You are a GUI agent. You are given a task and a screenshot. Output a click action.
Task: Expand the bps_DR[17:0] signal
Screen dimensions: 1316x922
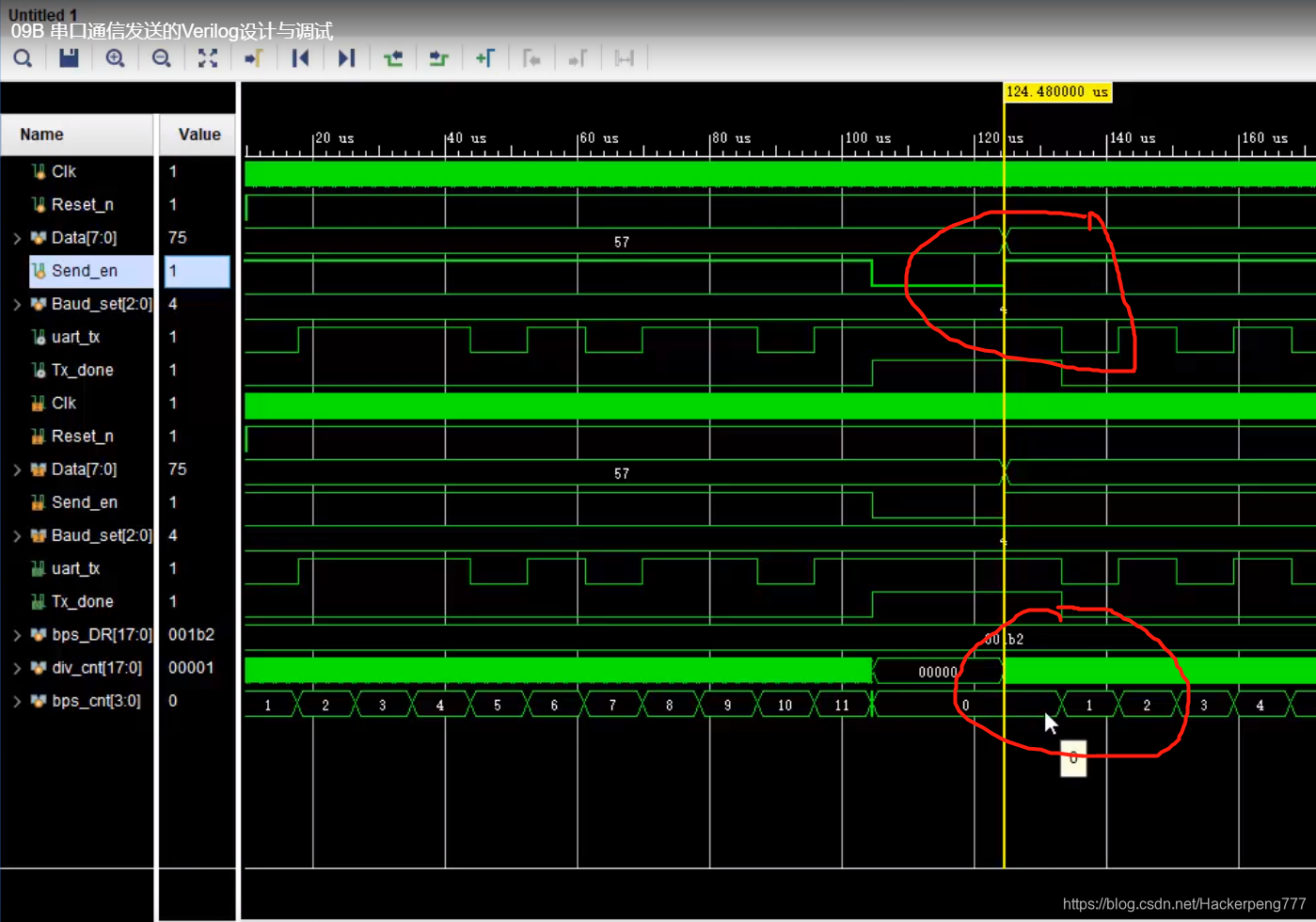click(17, 635)
